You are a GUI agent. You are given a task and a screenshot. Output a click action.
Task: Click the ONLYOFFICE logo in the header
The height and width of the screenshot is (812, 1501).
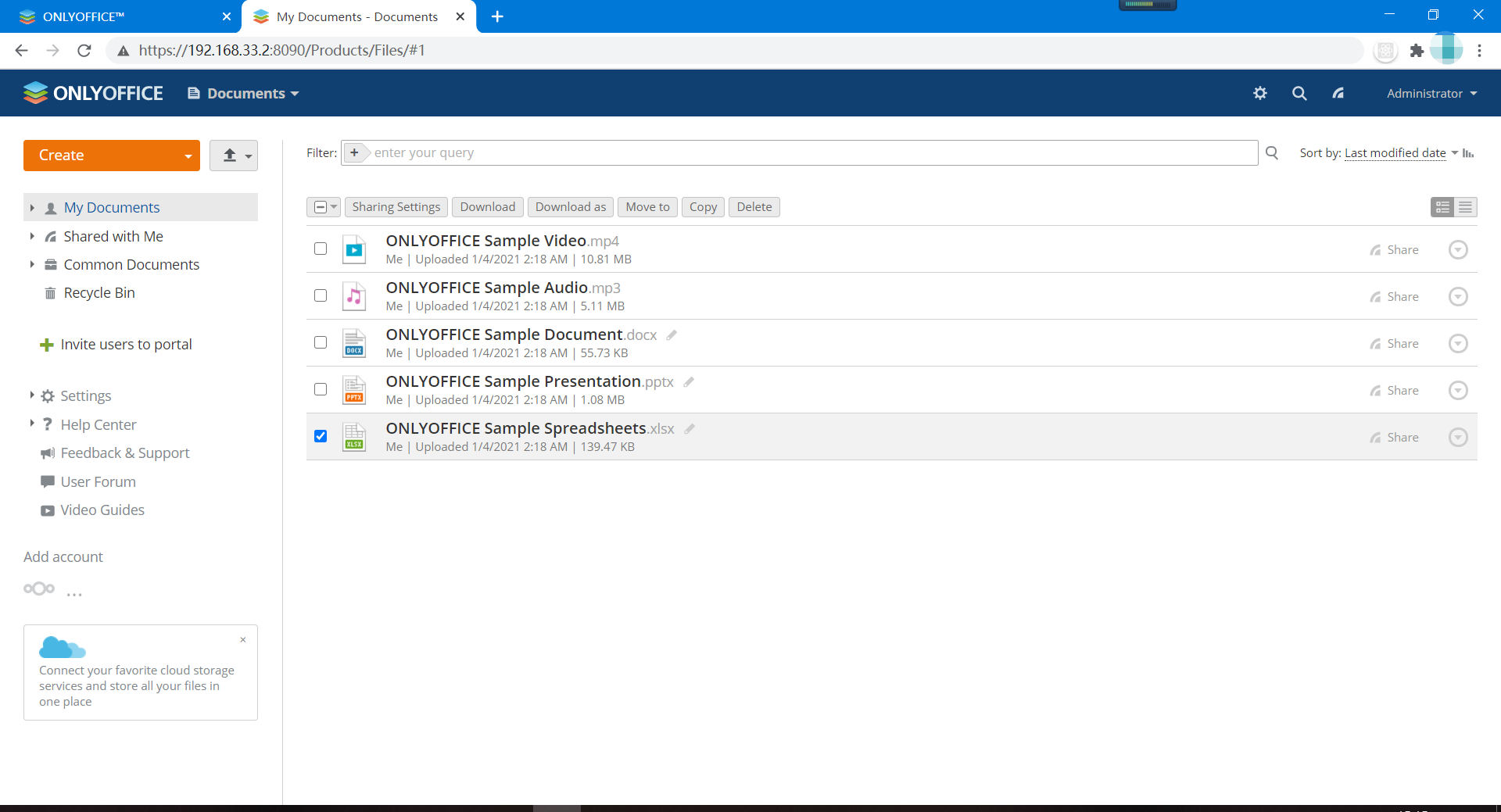(93, 92)
